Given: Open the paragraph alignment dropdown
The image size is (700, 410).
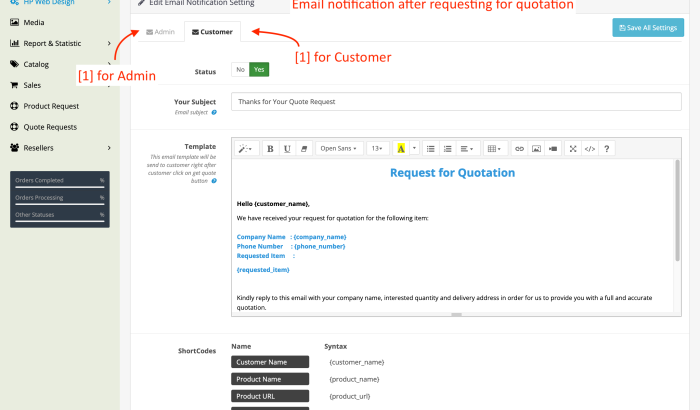Looking at the screenshot, I should pyautogui.click(x=467, y=149).
